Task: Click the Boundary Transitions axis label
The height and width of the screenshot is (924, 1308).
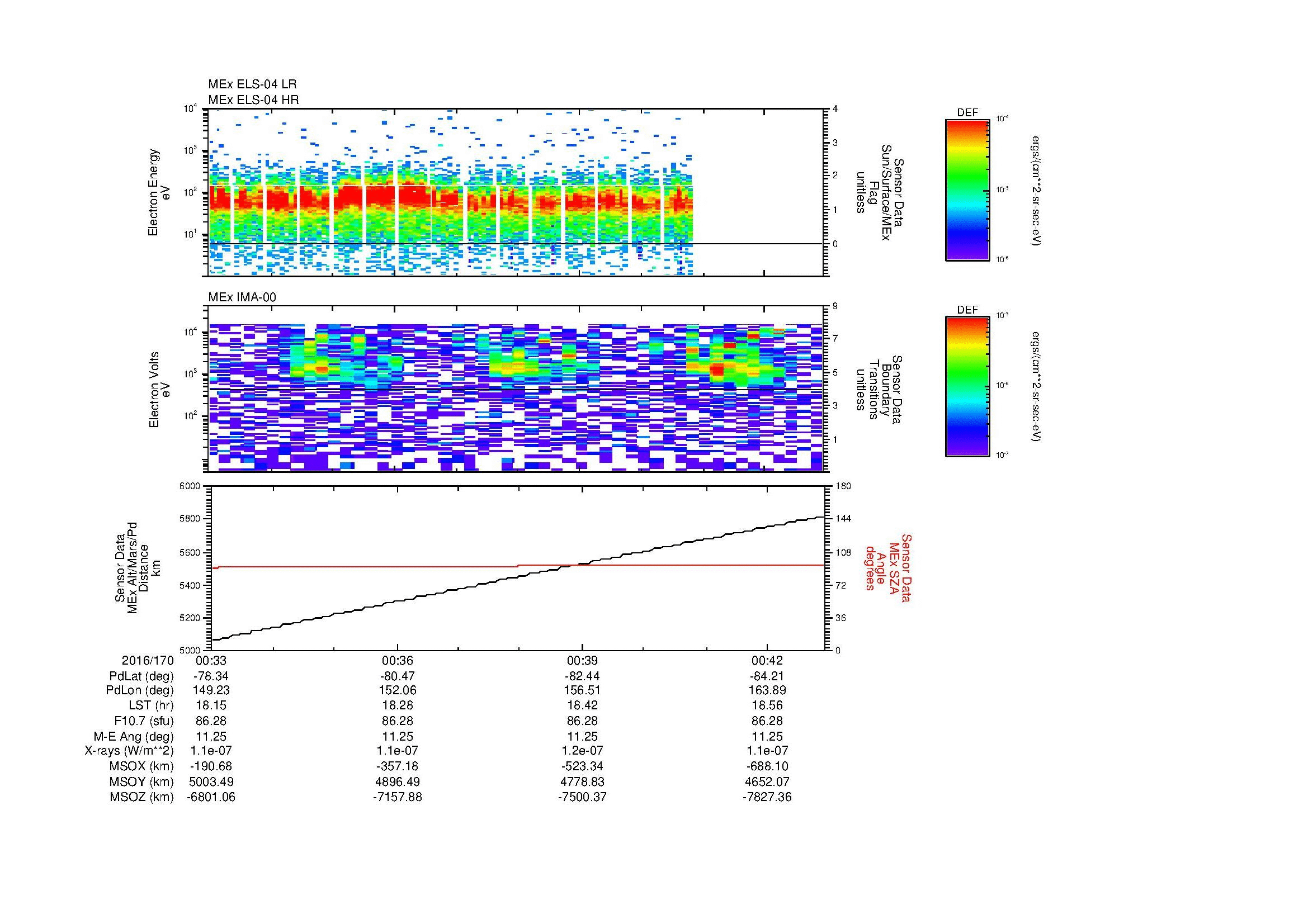Action: tap(878, 390)
